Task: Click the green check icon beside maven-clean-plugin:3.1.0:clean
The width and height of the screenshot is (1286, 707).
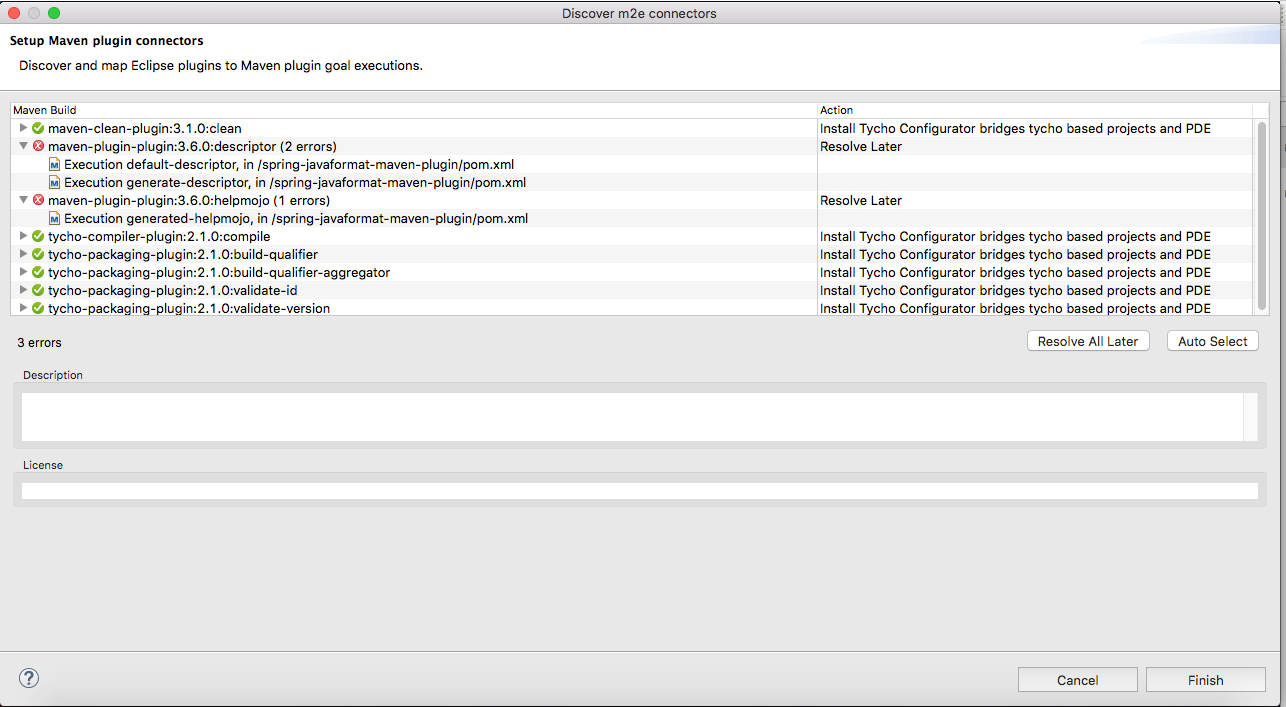Action: click(x=38, y=128)
